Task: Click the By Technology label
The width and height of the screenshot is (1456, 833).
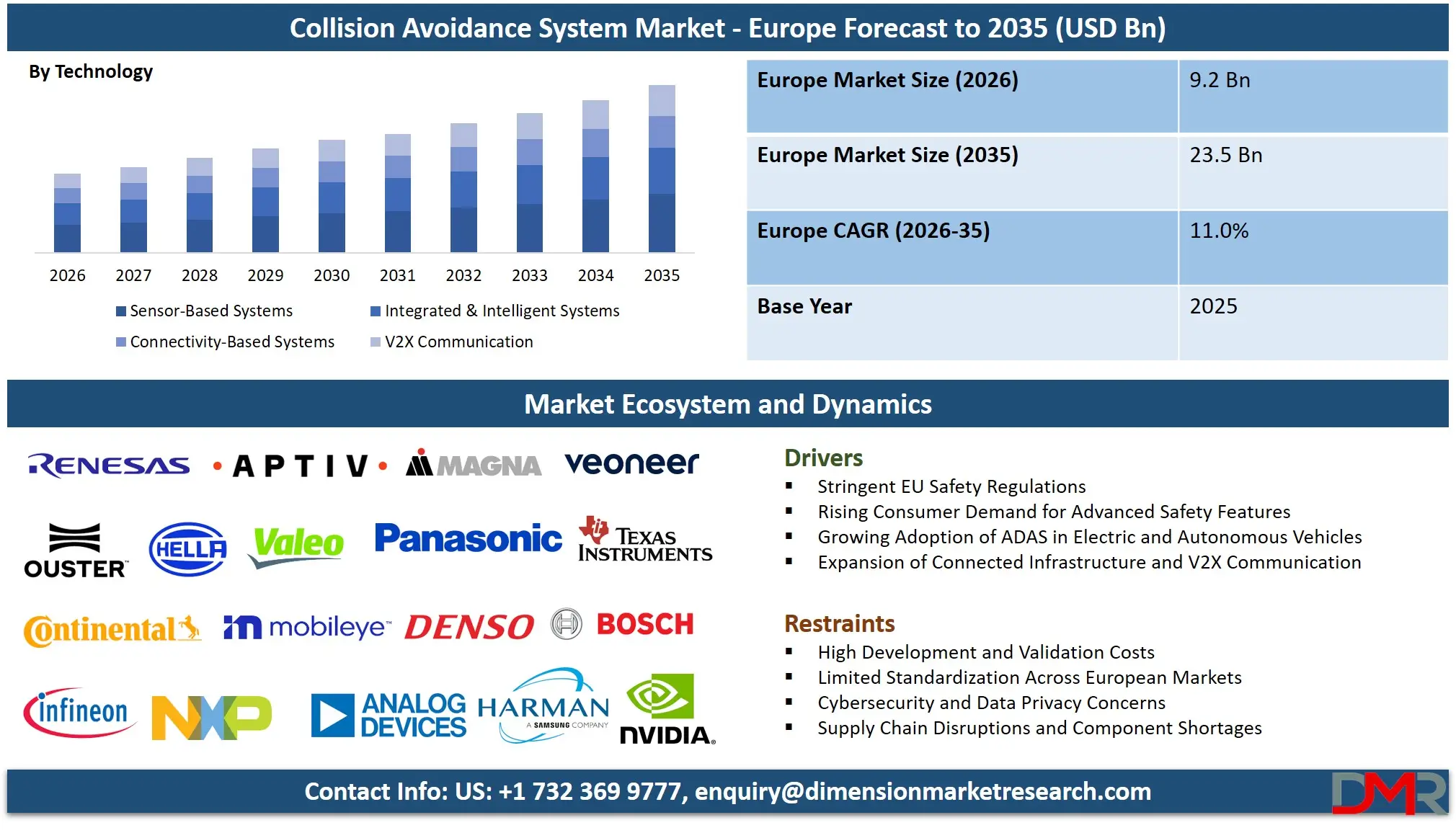Action: click(90, 71)
